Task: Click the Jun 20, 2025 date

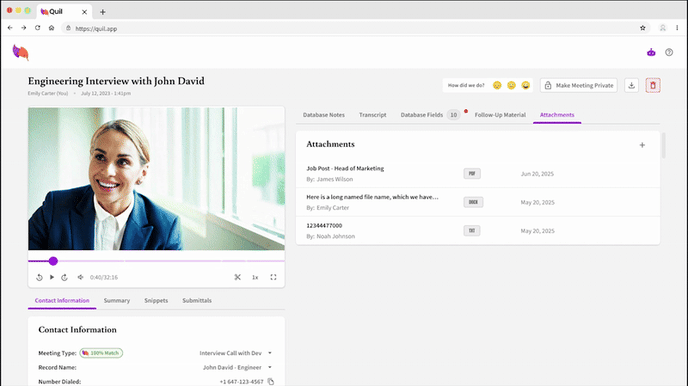Action: point(537,174)
